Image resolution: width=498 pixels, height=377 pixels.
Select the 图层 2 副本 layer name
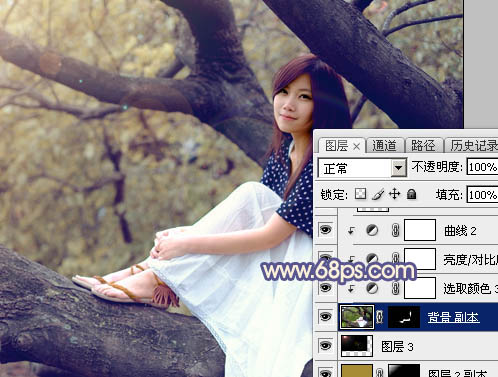click(x=457, y=373)
